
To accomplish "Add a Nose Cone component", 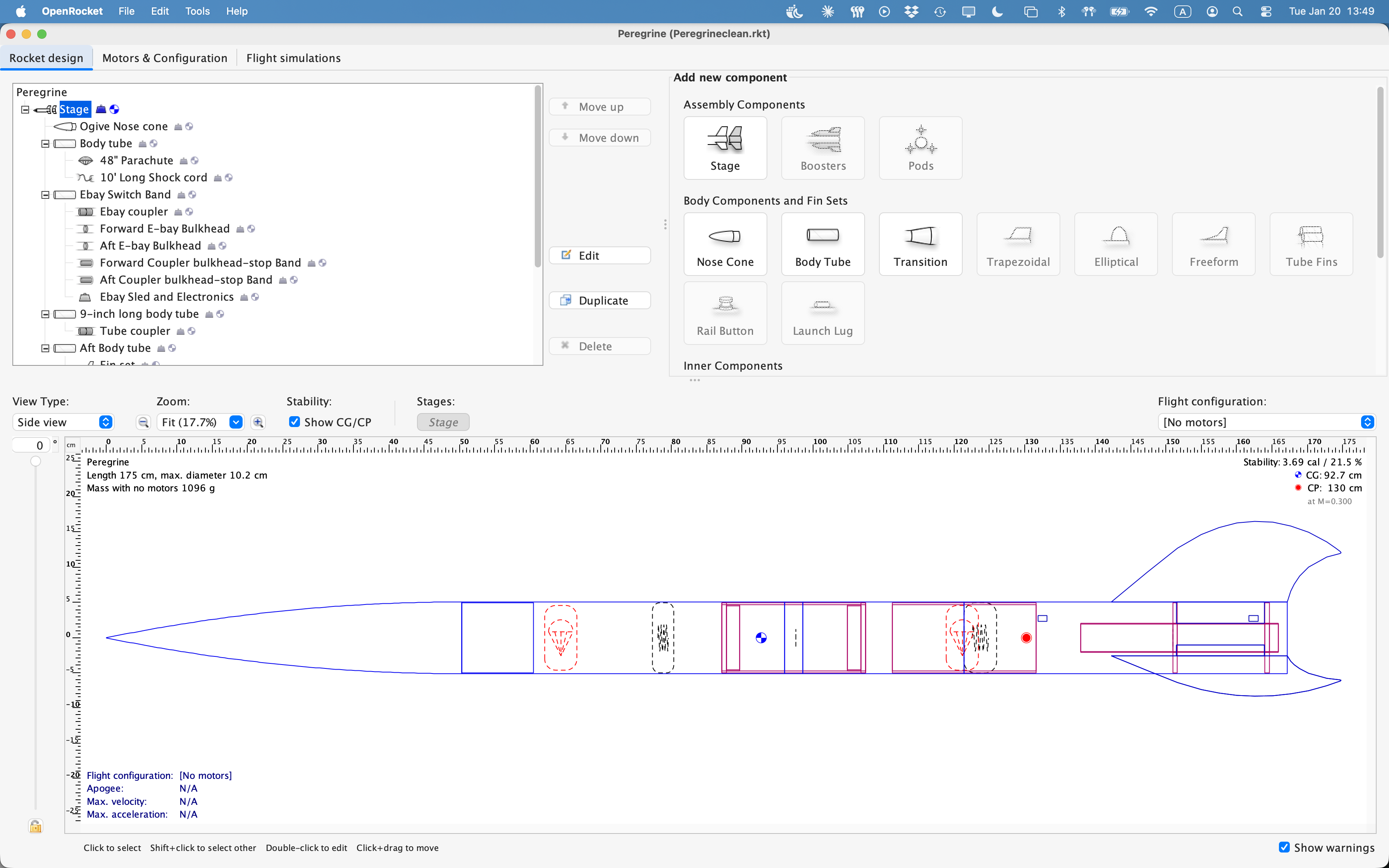I will (x=725, y=244).
